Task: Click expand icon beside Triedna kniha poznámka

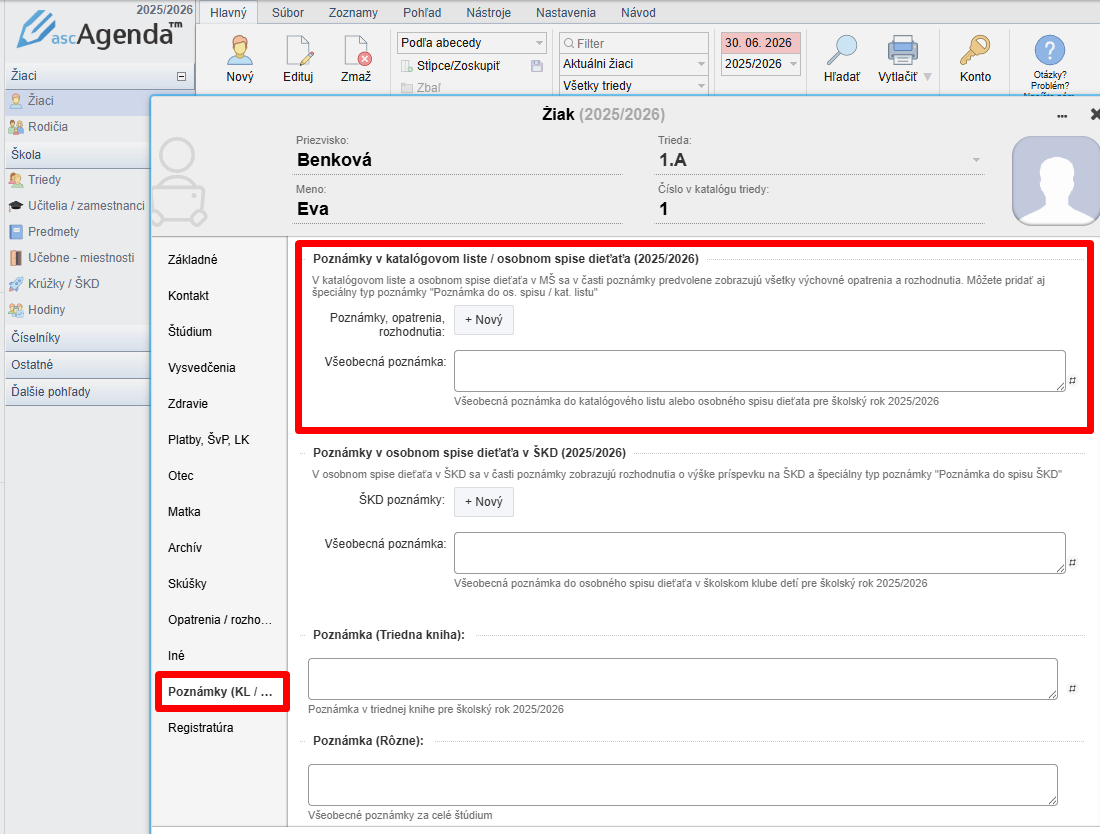Action: [1072, 689]
